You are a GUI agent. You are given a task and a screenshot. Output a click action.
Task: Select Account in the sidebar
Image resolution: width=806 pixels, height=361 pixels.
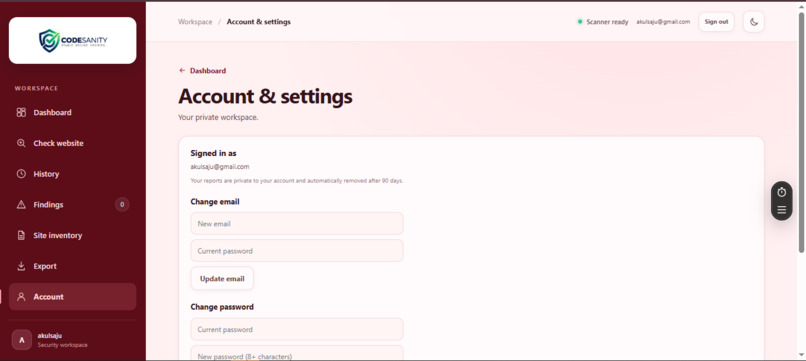click(x=72, y=297)
